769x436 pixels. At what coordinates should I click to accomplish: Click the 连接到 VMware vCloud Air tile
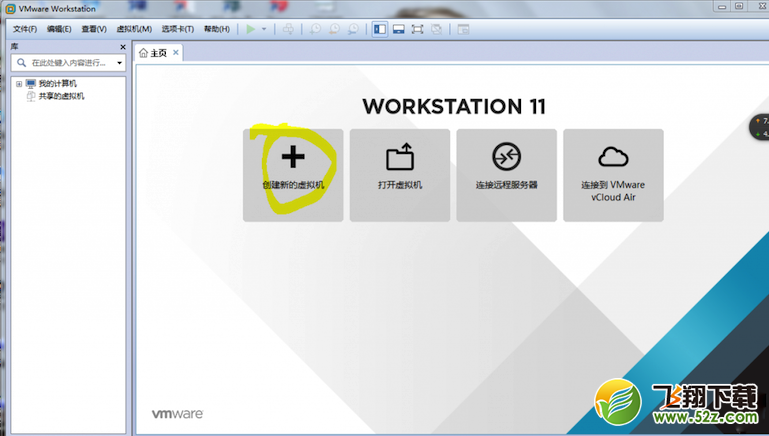point(614,175)
